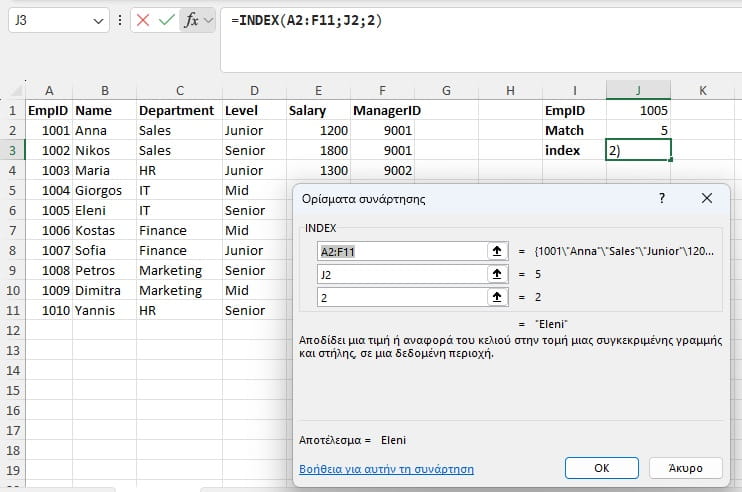Screen dimensions: 742x492
Task: Select column J header
Action: 638,90
